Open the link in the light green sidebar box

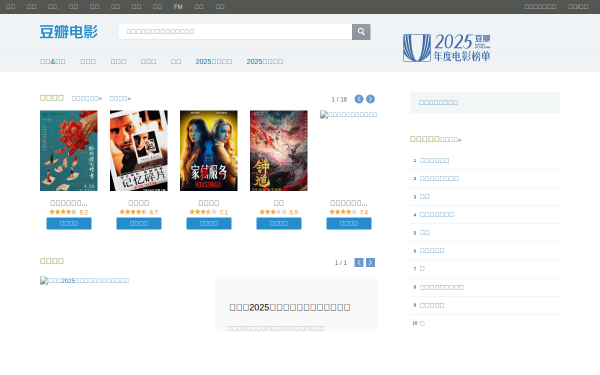(x=439, y=103)
